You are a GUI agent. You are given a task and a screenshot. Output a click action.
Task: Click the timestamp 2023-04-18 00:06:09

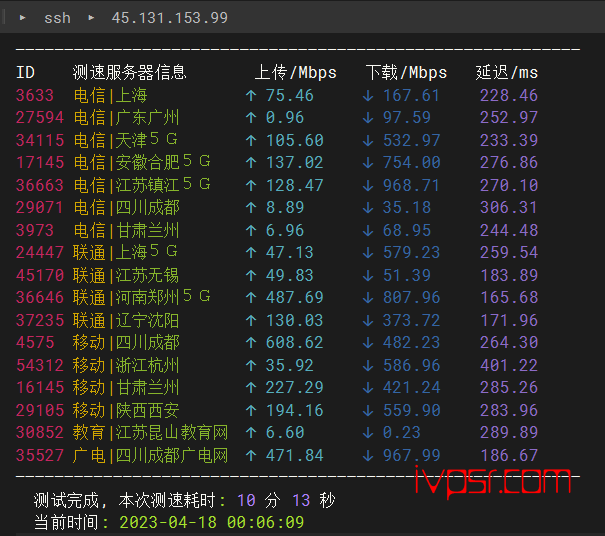[211, 522]
